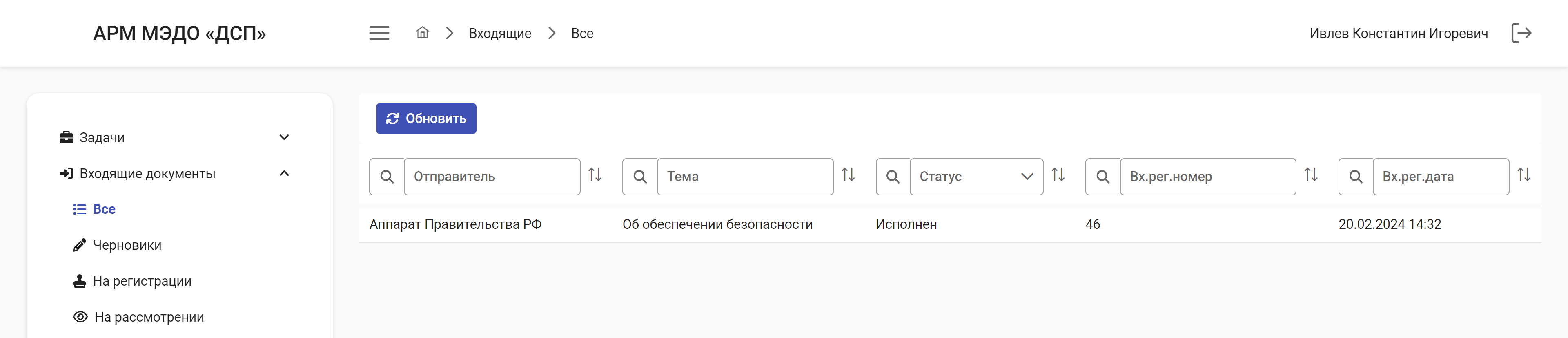Click the Обновить refresh button
This screenshot has height=338, width=1568.
click(x=426, y=119)
